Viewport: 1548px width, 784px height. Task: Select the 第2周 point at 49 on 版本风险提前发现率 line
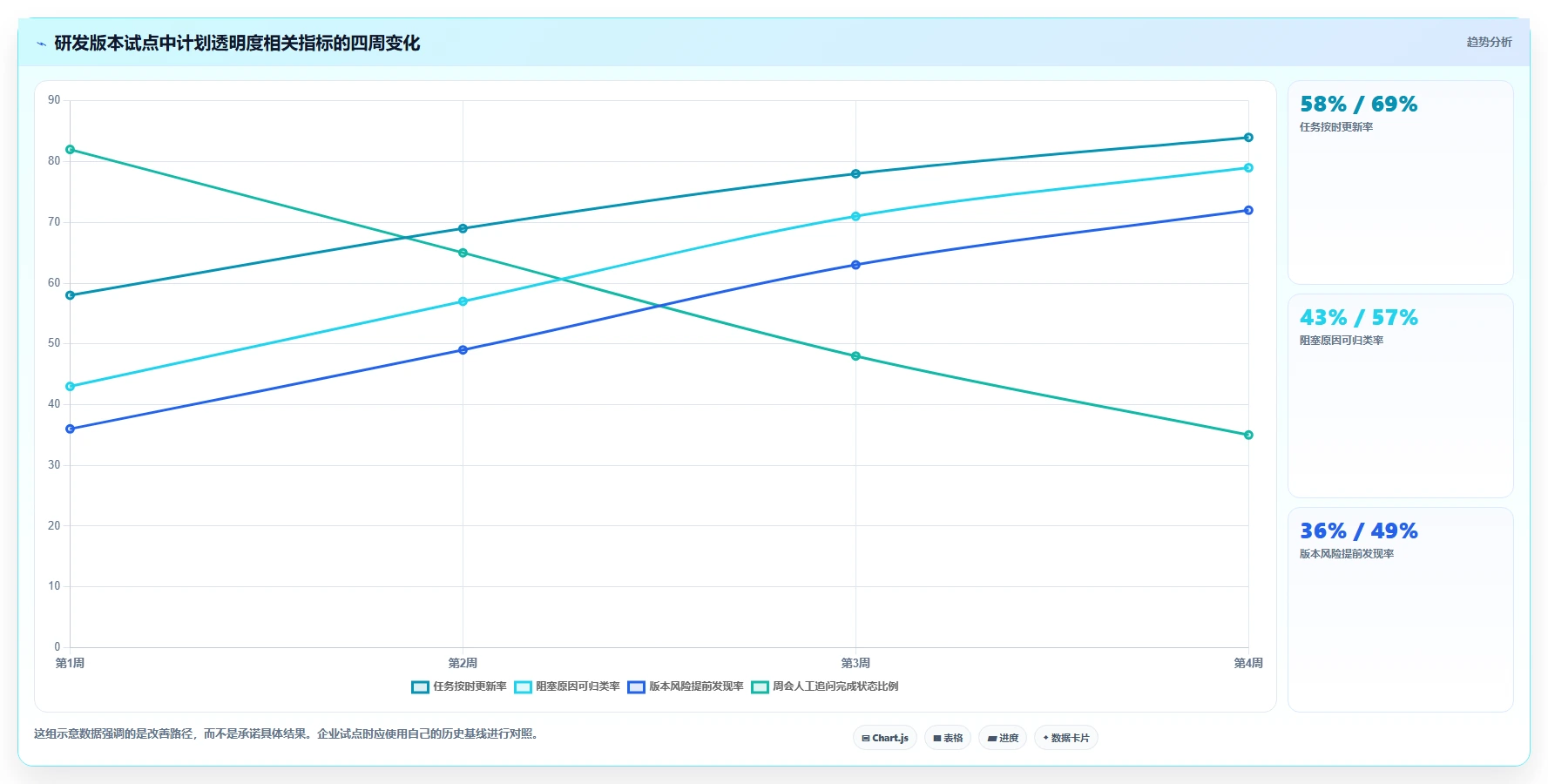[463, 350]
